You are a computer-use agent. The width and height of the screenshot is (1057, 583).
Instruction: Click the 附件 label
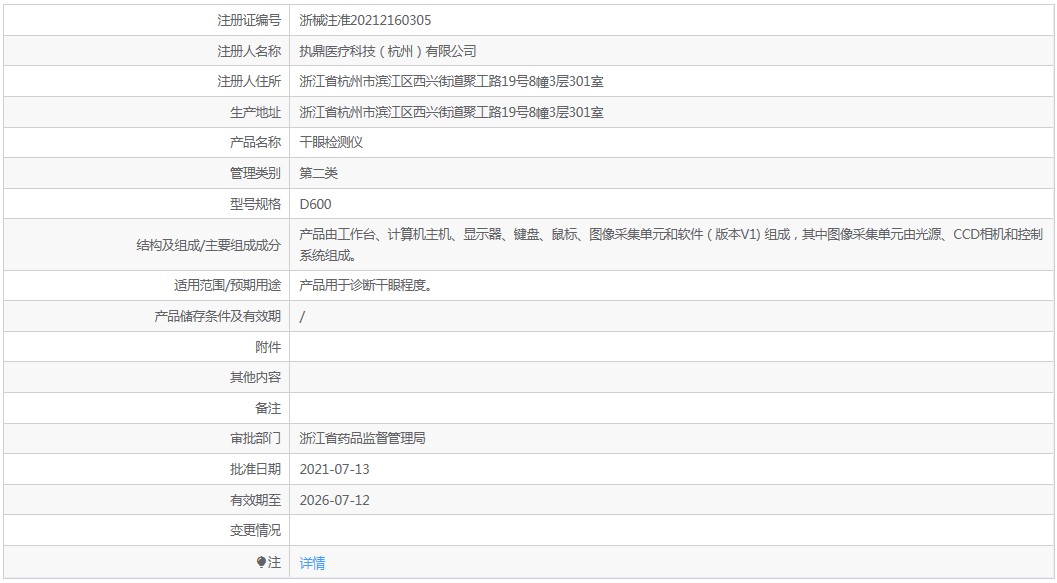[268, 347]
